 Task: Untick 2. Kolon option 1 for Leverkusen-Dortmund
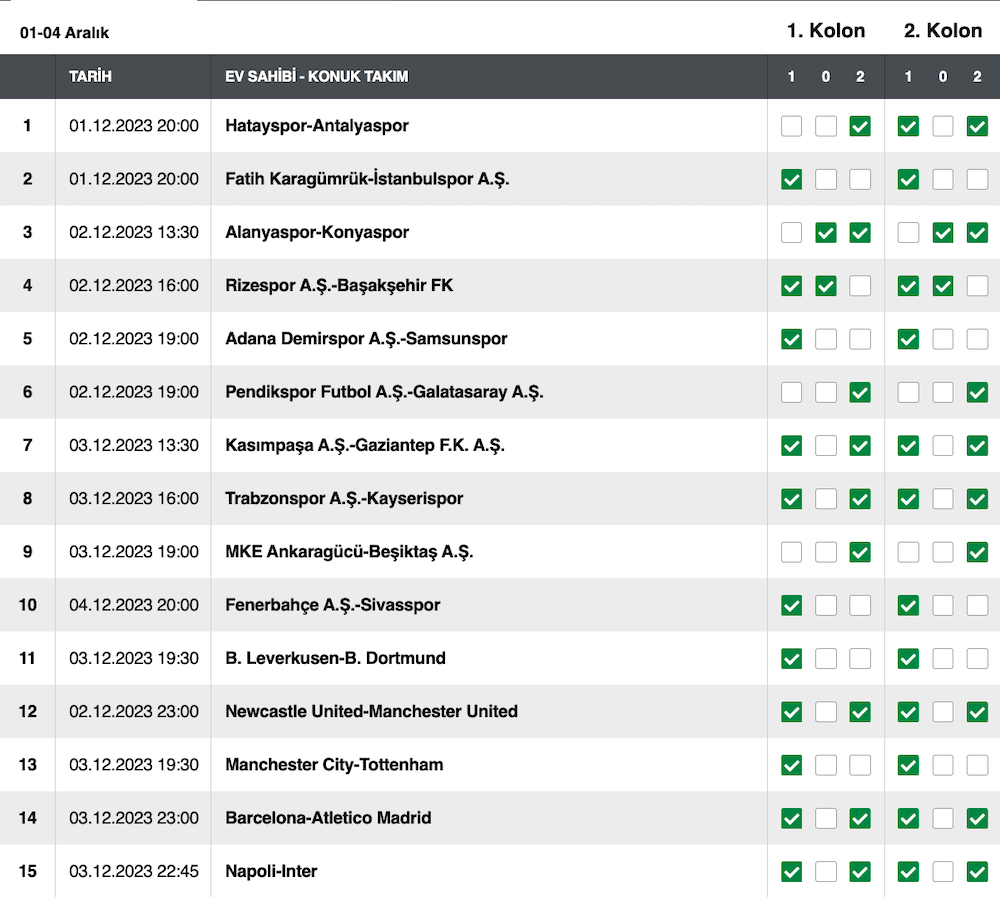pyautogui.click(x=908, y=659)
